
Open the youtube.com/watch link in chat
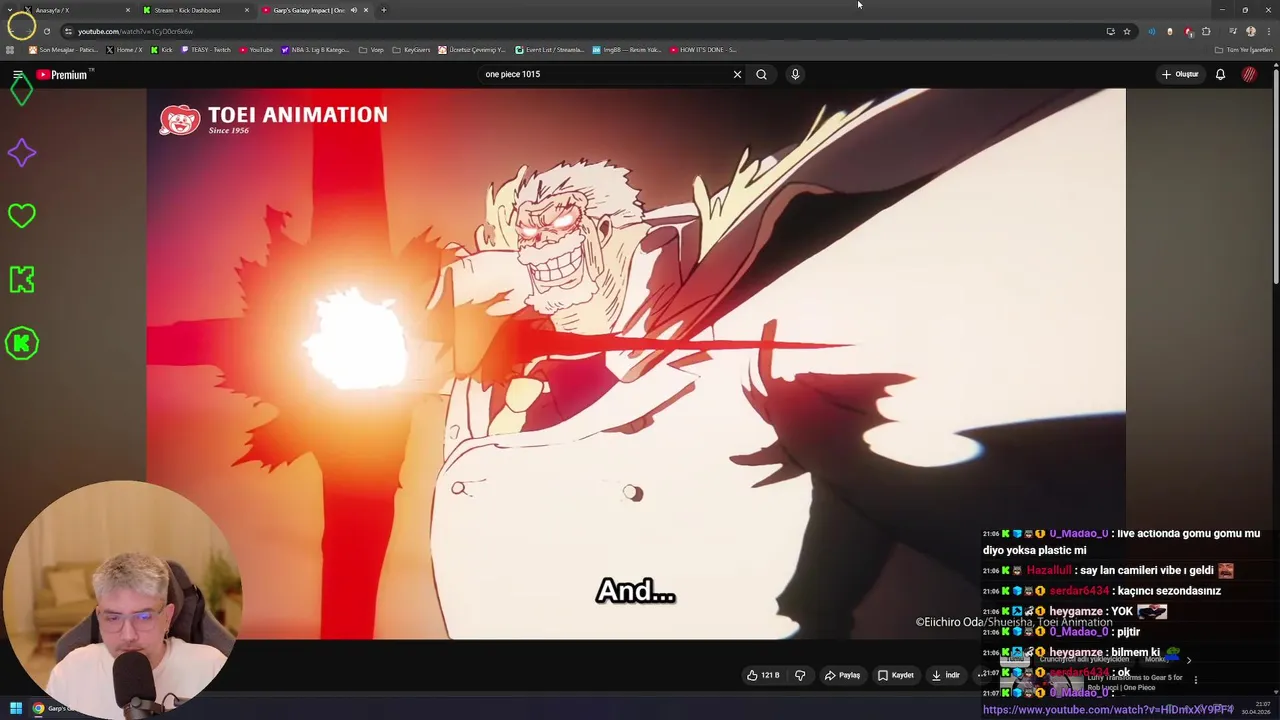1108,710
